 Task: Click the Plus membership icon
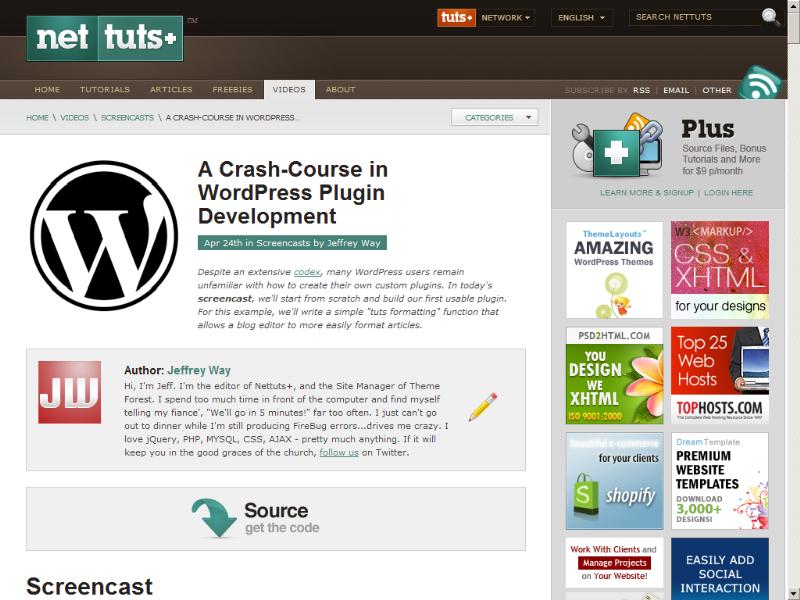616,146
